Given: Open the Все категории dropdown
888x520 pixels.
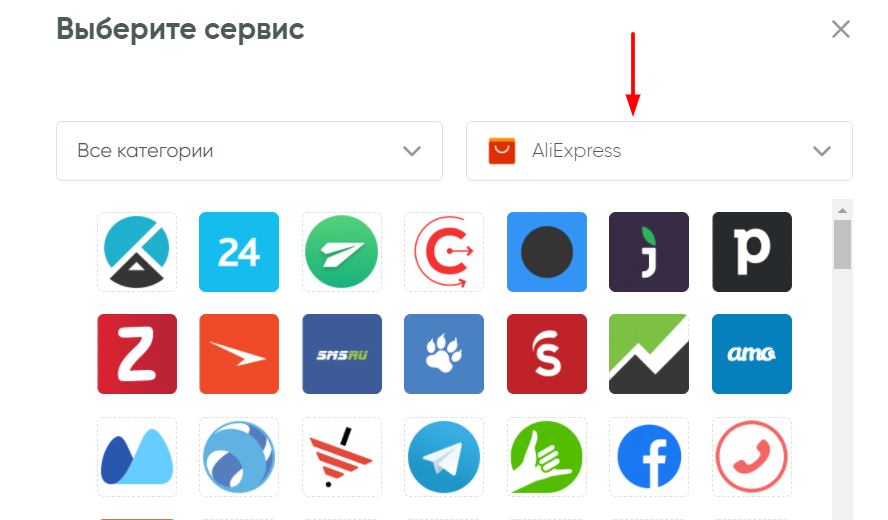Looking at the screenshot, I should point(249,151).
